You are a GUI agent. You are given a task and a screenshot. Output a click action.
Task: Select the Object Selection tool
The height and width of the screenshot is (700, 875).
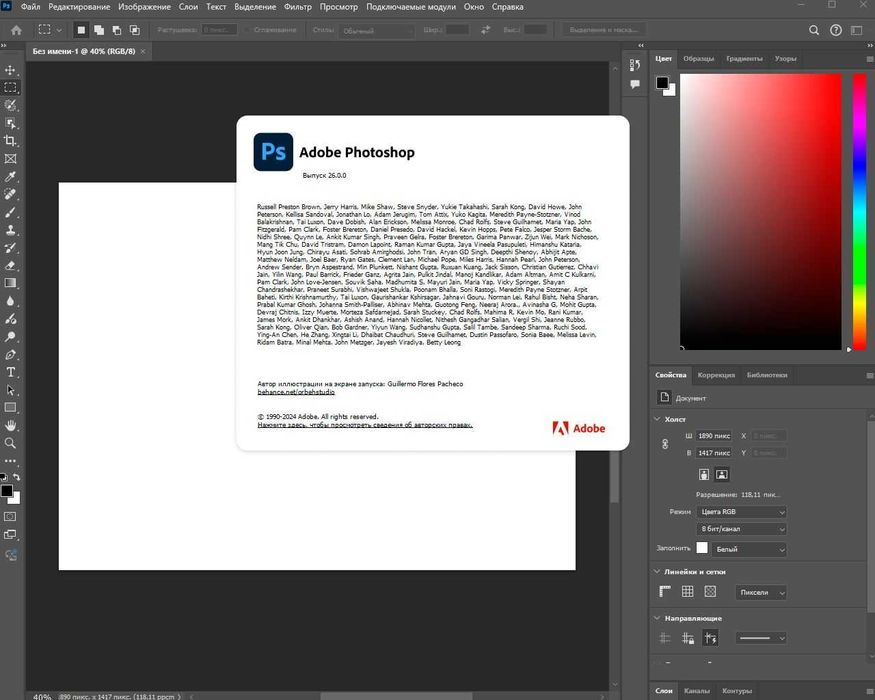[x=10, y=123]
